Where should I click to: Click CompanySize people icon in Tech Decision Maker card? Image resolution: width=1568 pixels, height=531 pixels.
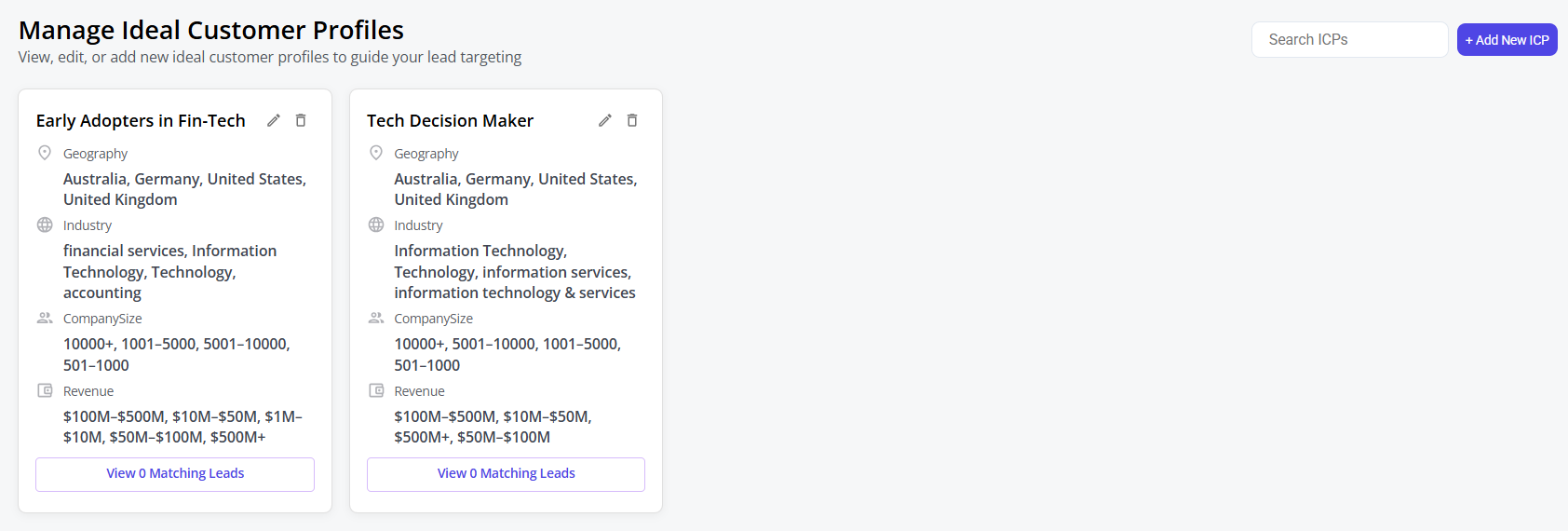[376, 318]
